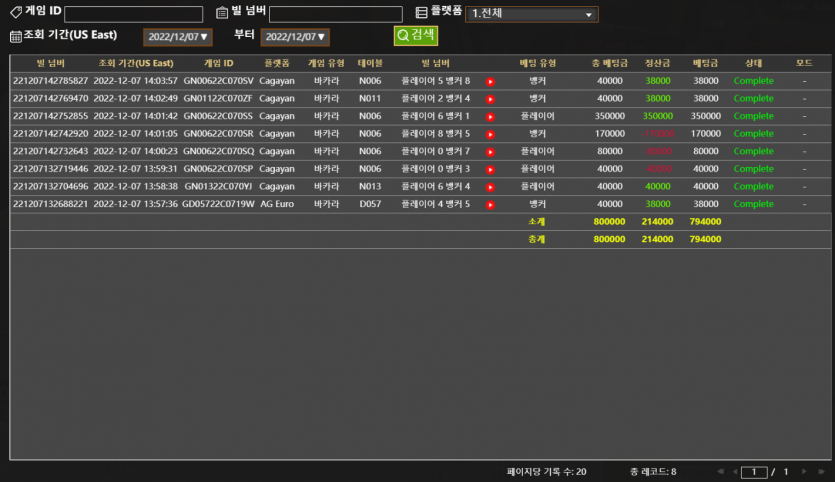The image size is (835, 482).
Task: Select bill number 221207142752855
Action: click(51, 116)
